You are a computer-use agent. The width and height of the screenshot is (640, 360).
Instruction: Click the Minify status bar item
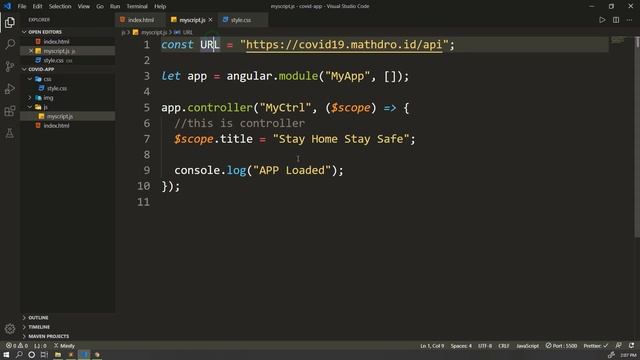coord(64,346)
